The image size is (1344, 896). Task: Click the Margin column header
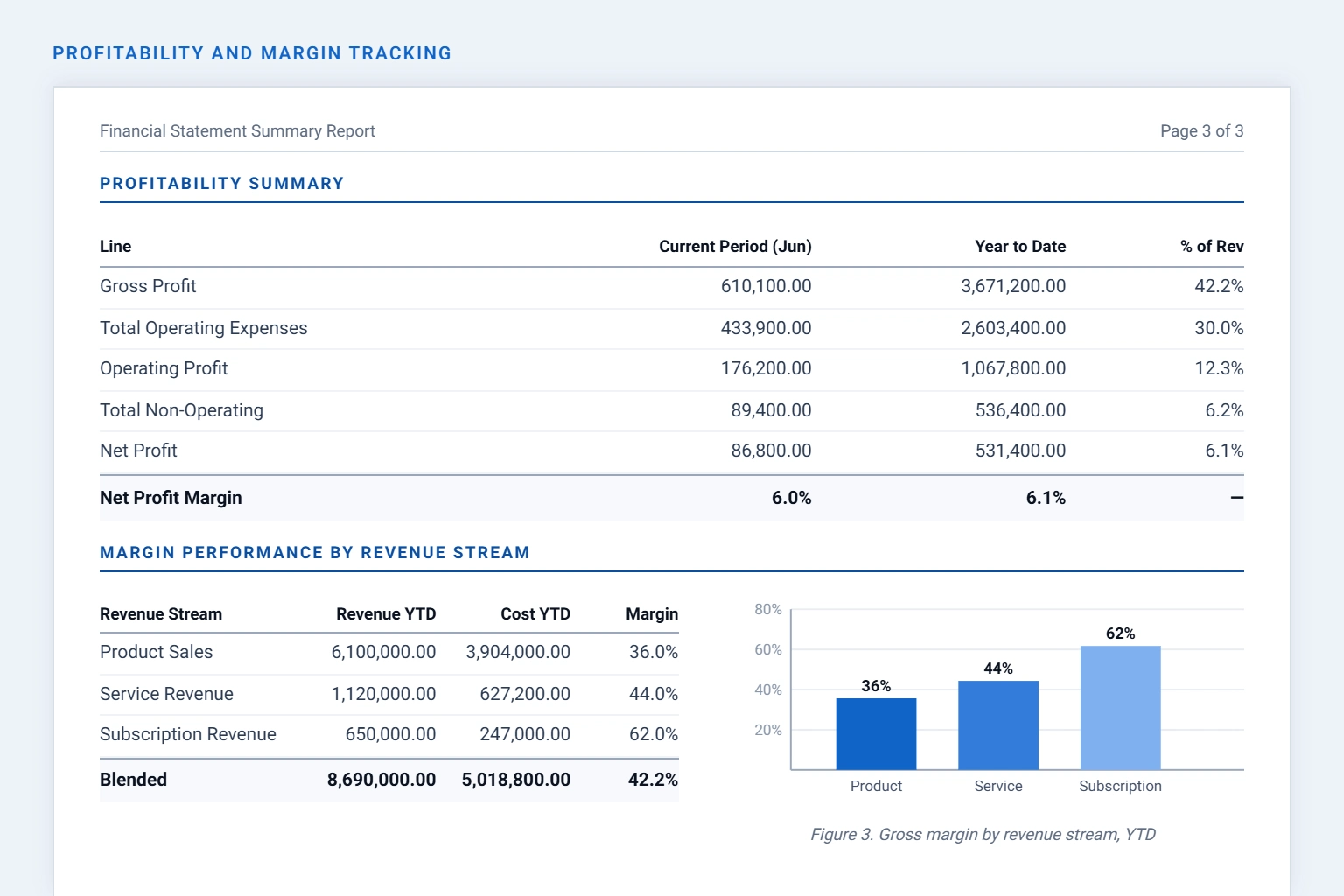[x=652, y=614]
